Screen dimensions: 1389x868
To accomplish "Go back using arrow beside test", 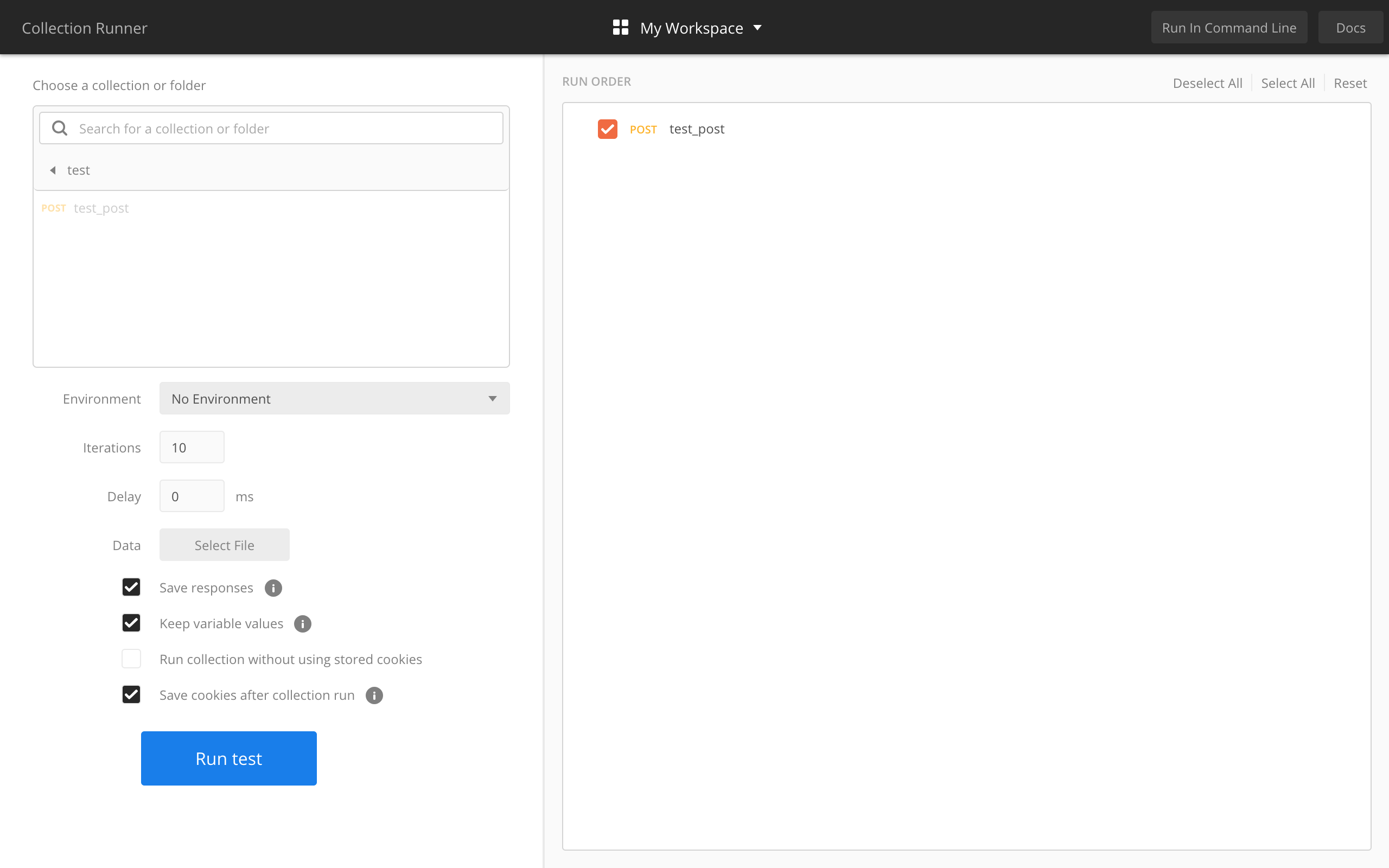I will pyautogui.click(x=53, y=170).
